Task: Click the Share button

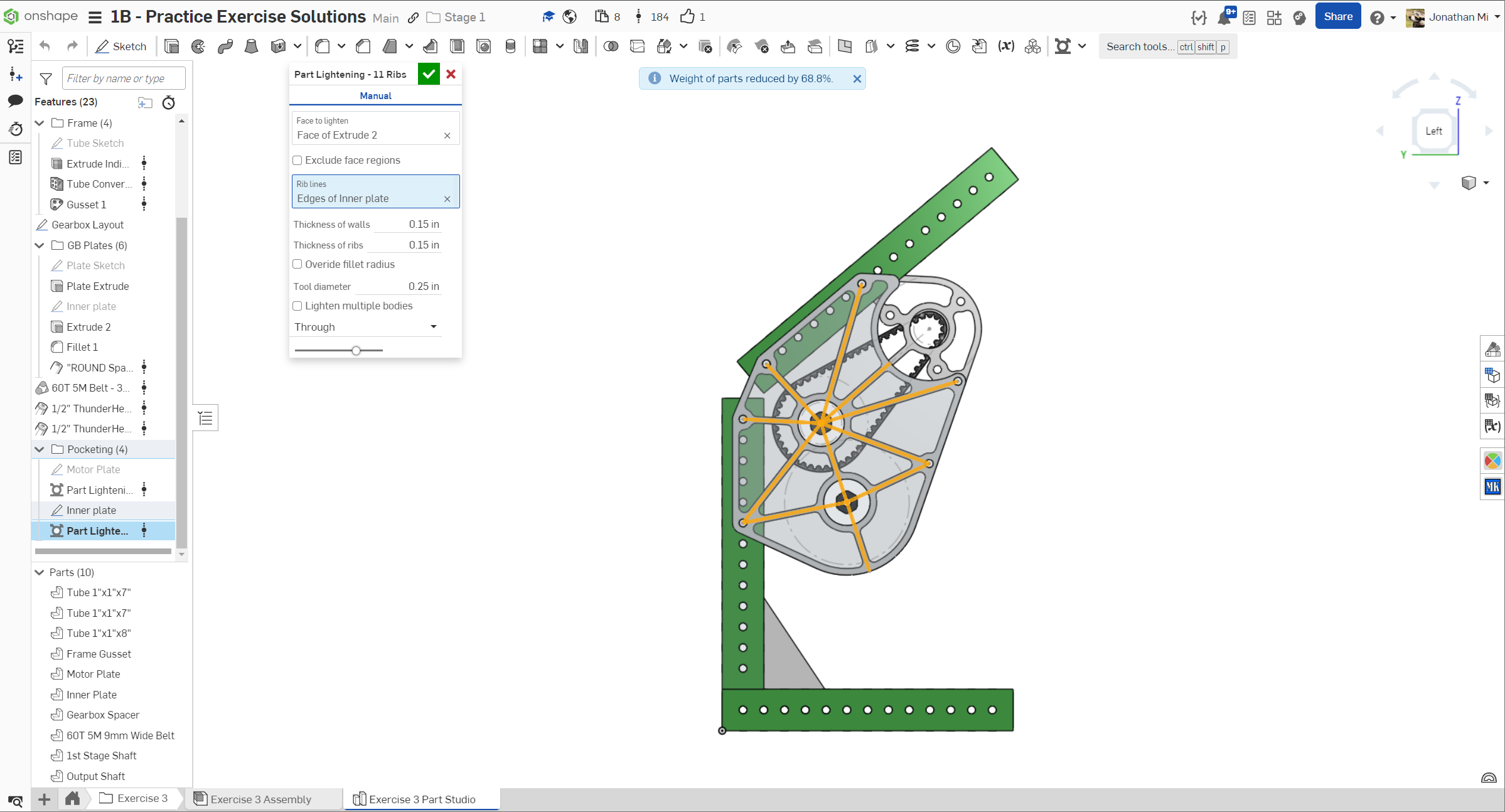Action: click(x=1337, y=17)
